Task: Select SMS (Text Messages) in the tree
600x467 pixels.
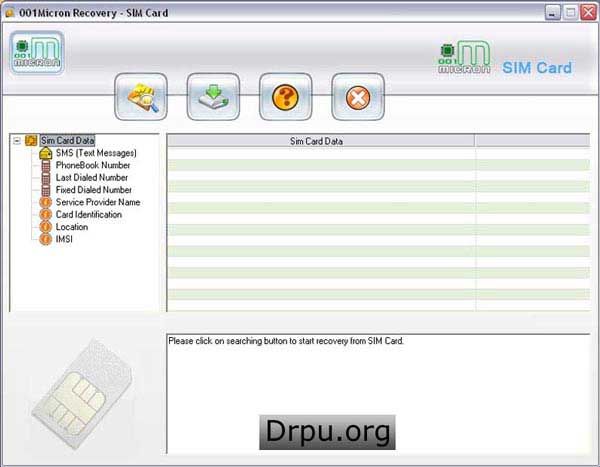Action: tap(96, 153)
